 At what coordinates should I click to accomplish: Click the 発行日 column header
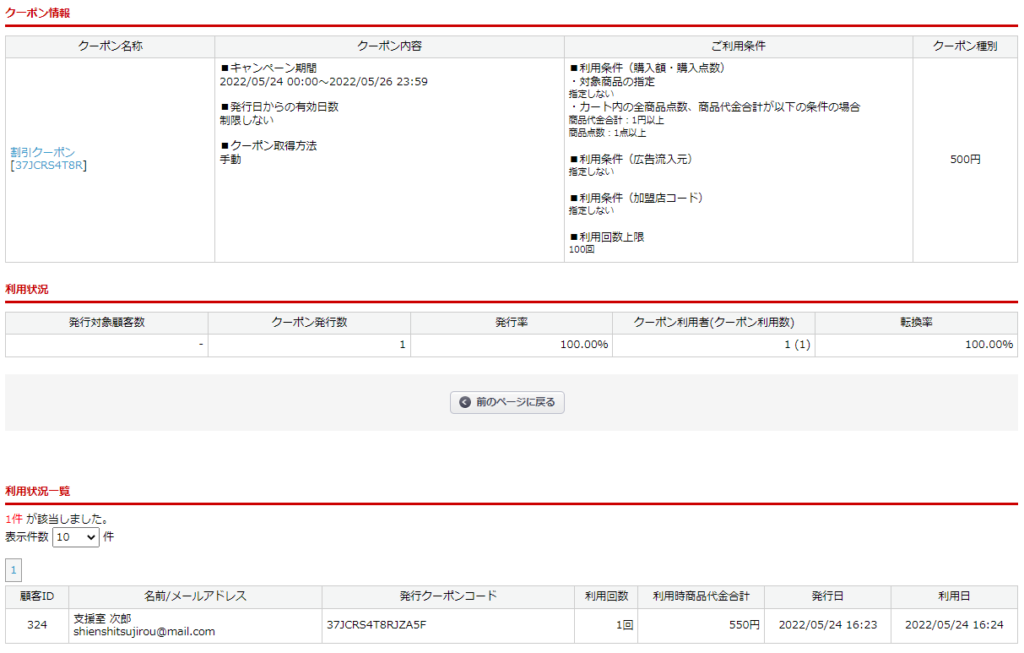point(827,596)
